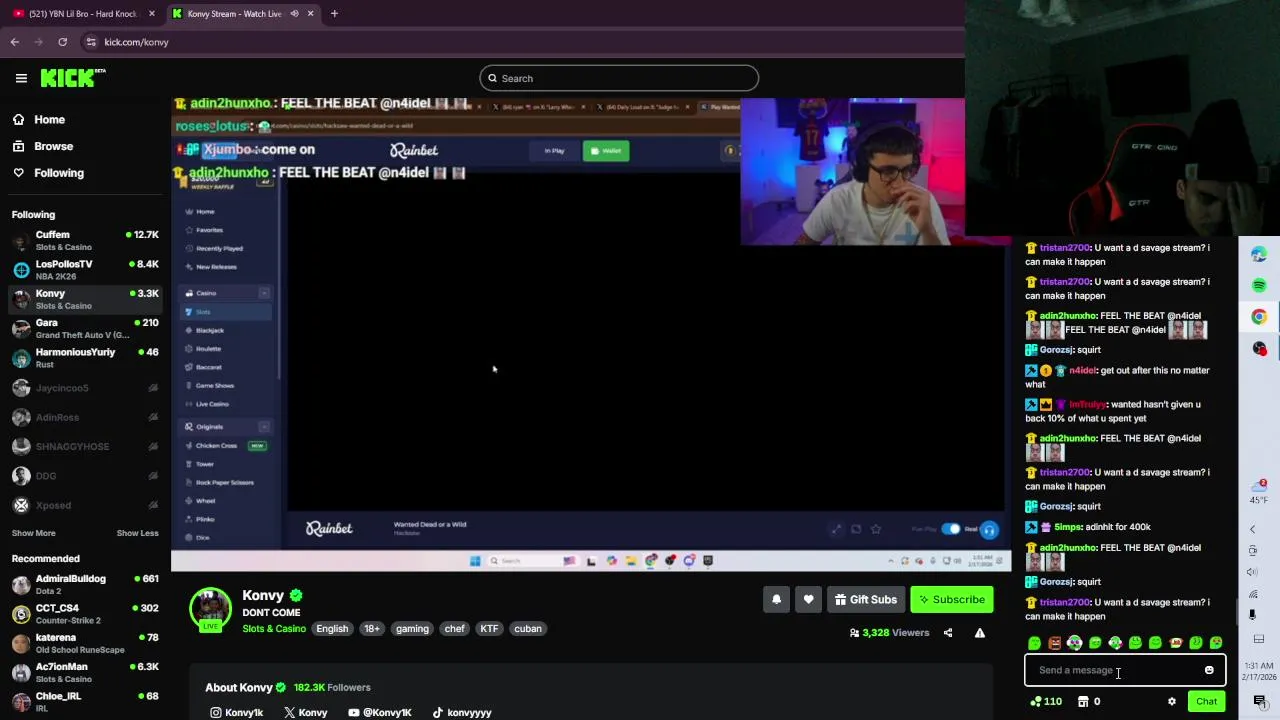Open LosPollosTV channel in Following list
The width and height of the screenshot is (1280, 720).
[x=85, y=270]
